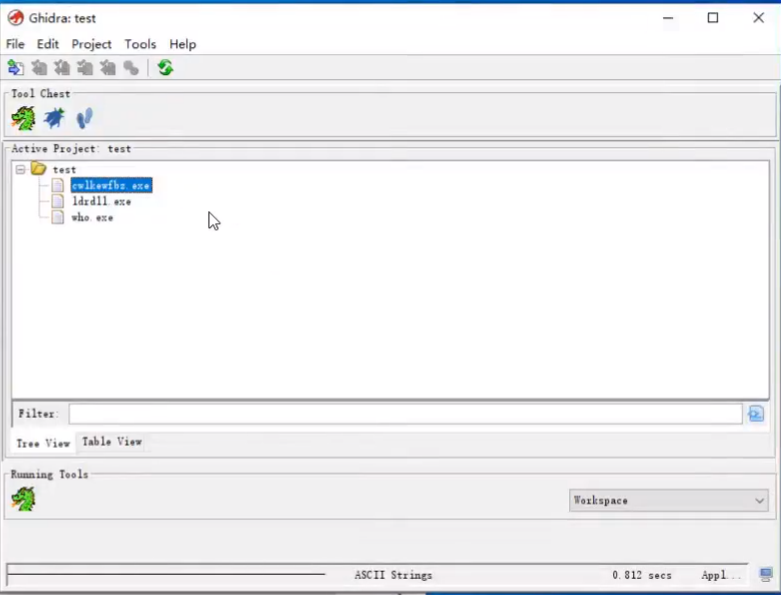Click the fifth grayed version control icon
Screen dimensions: 781x595
click(108, 68)
